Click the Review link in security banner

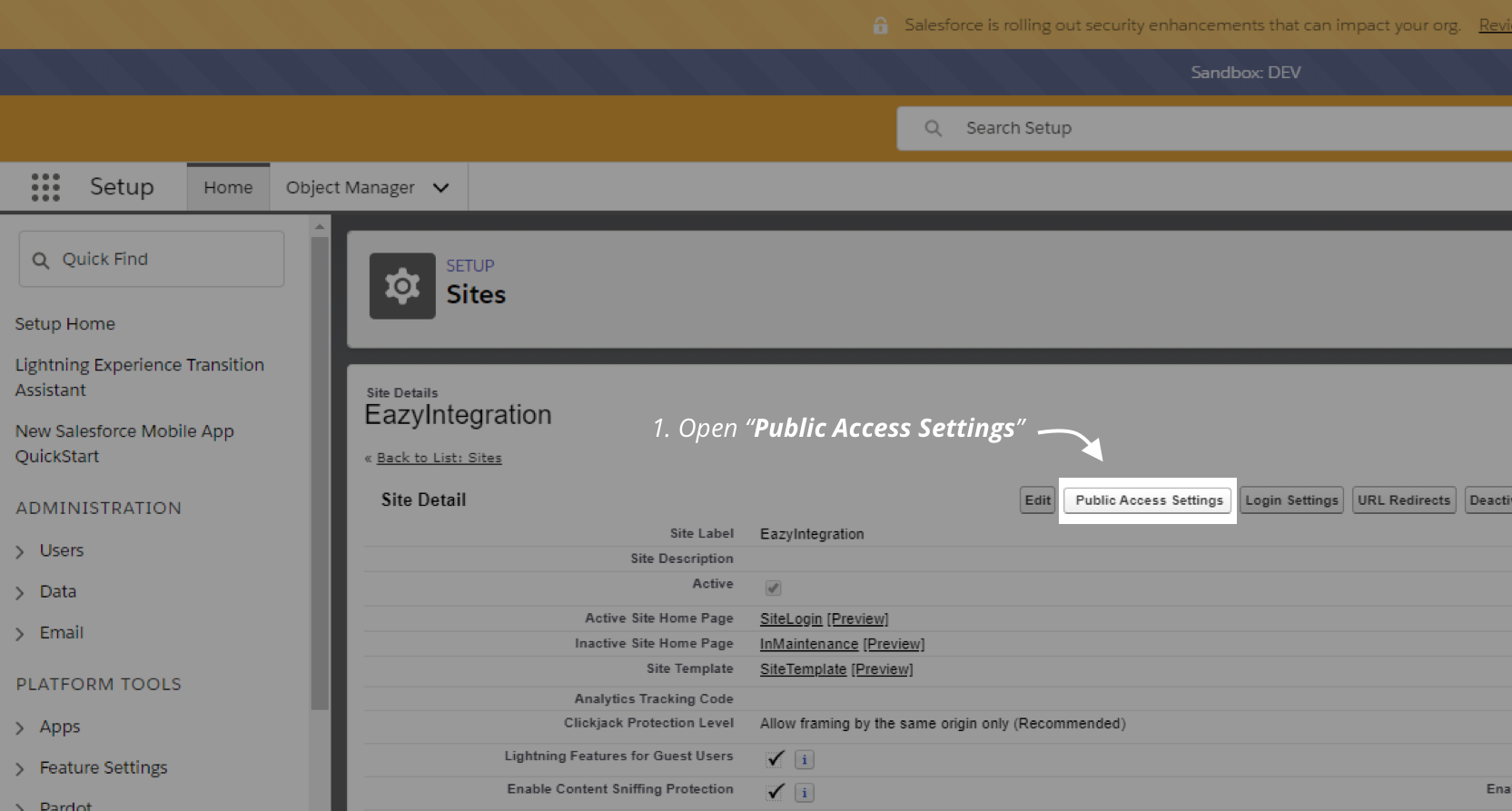pyautogui.click(x=1495, y=25)
